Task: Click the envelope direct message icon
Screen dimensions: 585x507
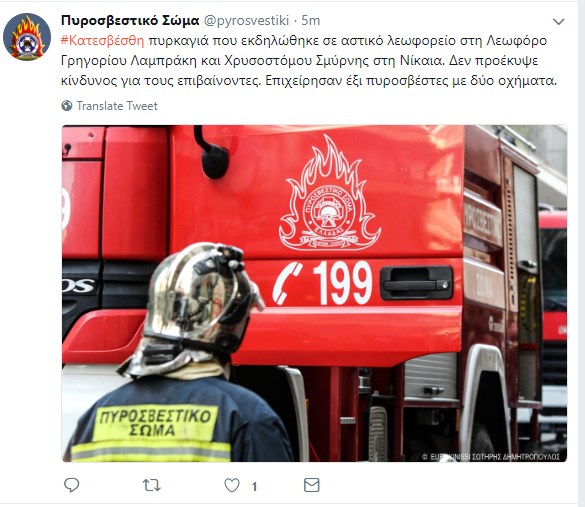Action: pyautogui.click(x=312, y=485)
